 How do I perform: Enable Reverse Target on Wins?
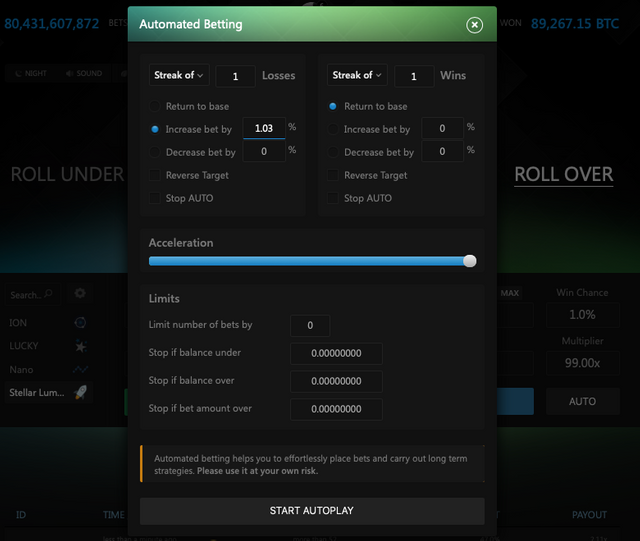[x=333, y=175]
